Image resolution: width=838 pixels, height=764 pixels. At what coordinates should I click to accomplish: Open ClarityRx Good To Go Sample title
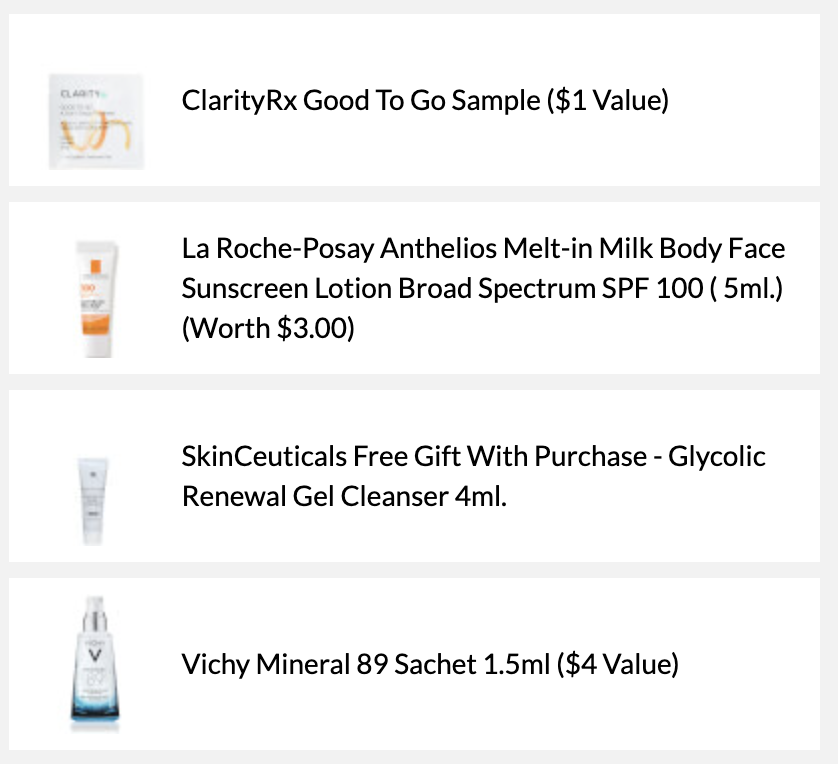[425, 100]
